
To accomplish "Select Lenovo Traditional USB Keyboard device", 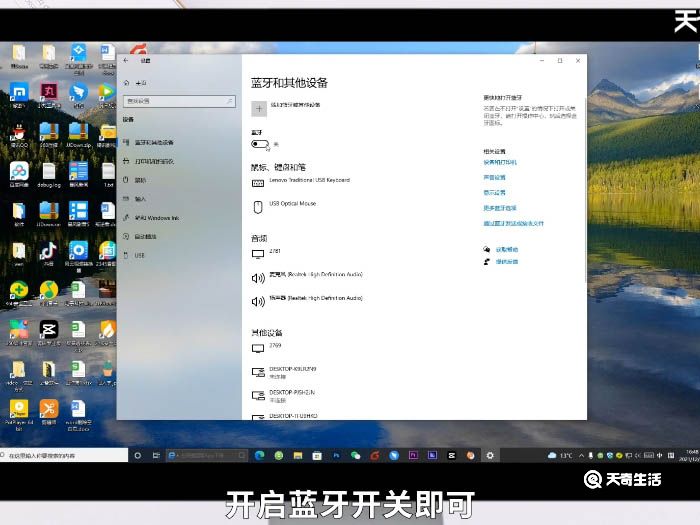I will pyautogui.click(x=309, y=180).
